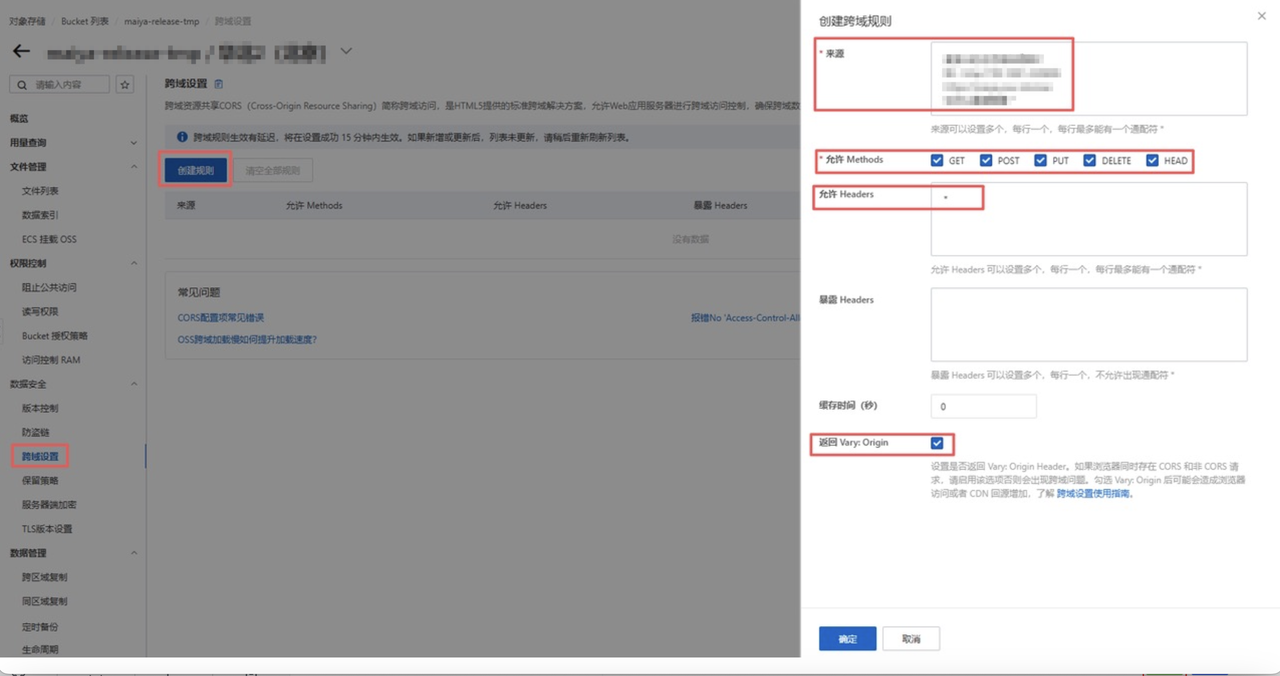Collapse the 文件管理 sidebar section

[134, 167]
